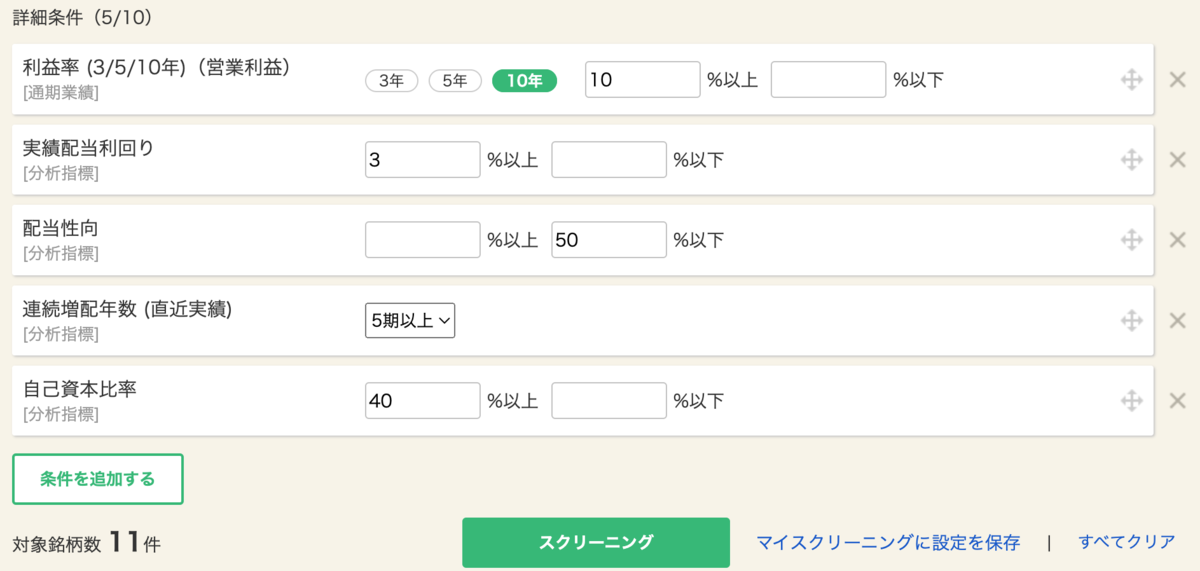Click the 条件を追加する button
Viewport: 1200px width, 571px height.
click(98, 479)
